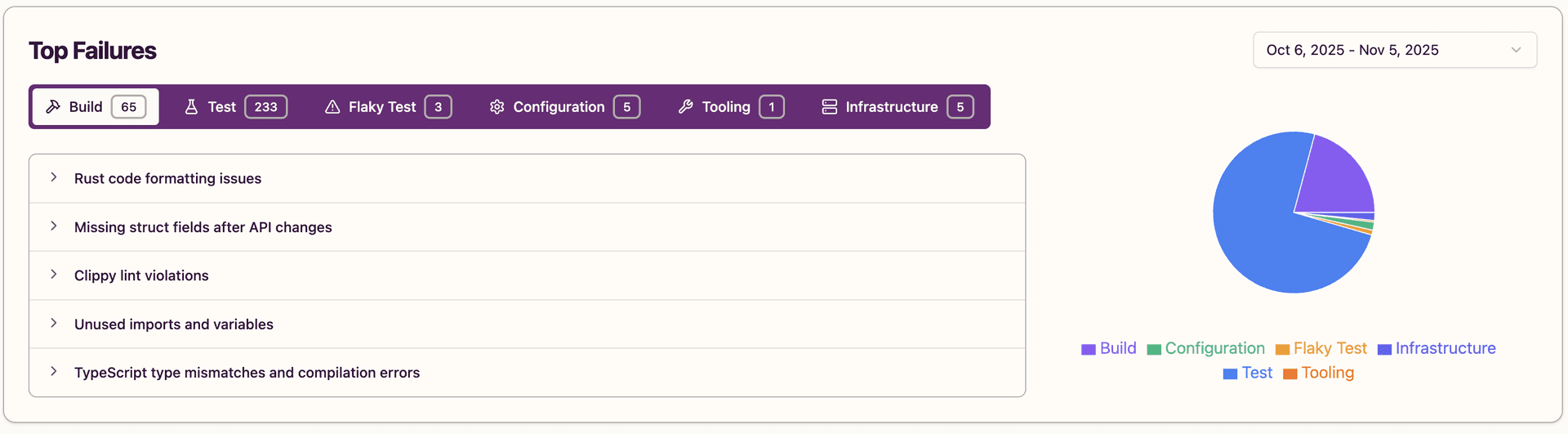Image resolution: width=1568 pixels, height=434 pixels.
Task: Expand Clippy lint violations chevron
Action: pyautogui.click(x=54, y=275)
